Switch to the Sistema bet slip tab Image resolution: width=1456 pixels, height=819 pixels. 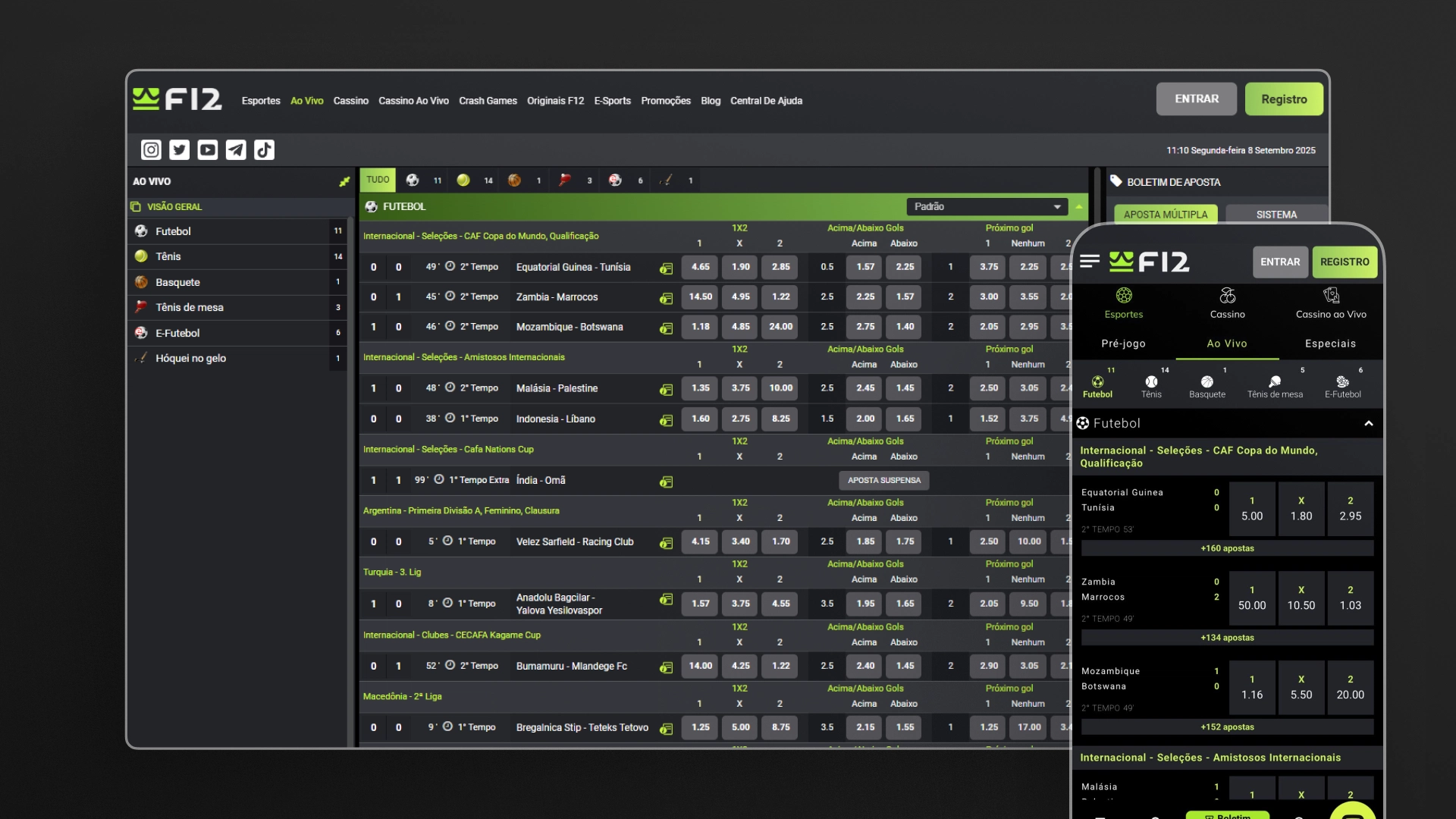click(1276, 214)
